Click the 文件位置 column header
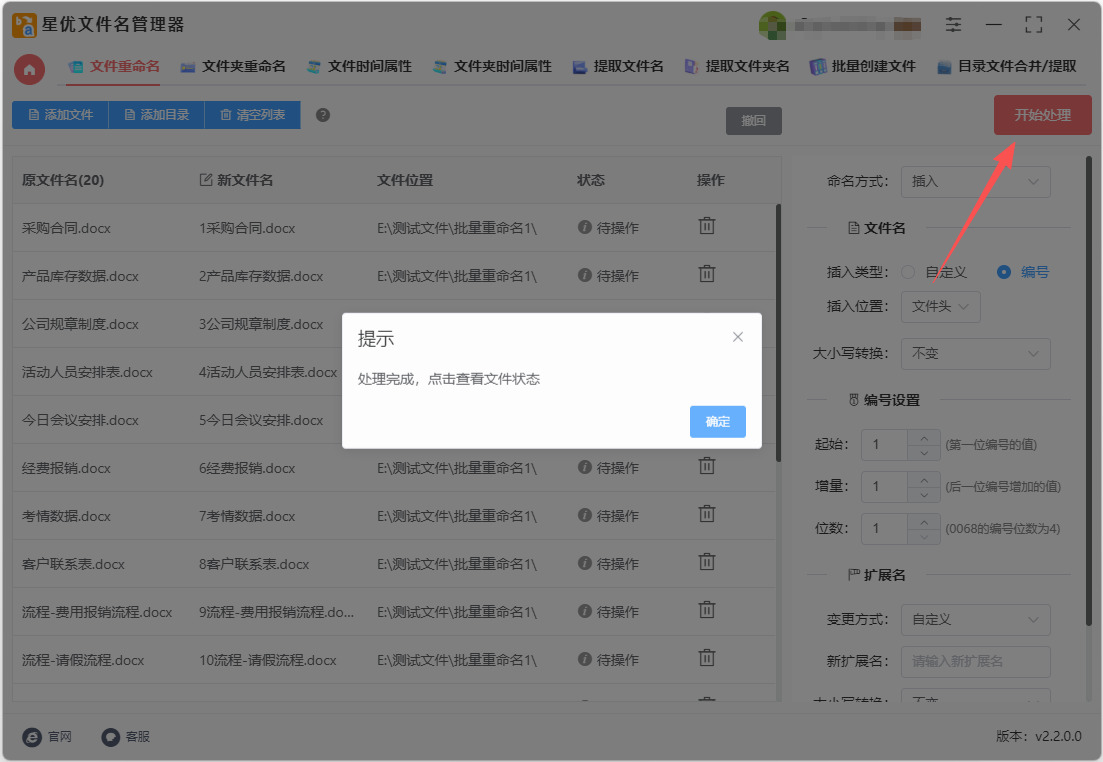 pyautogui.click(x=405, y=180)
